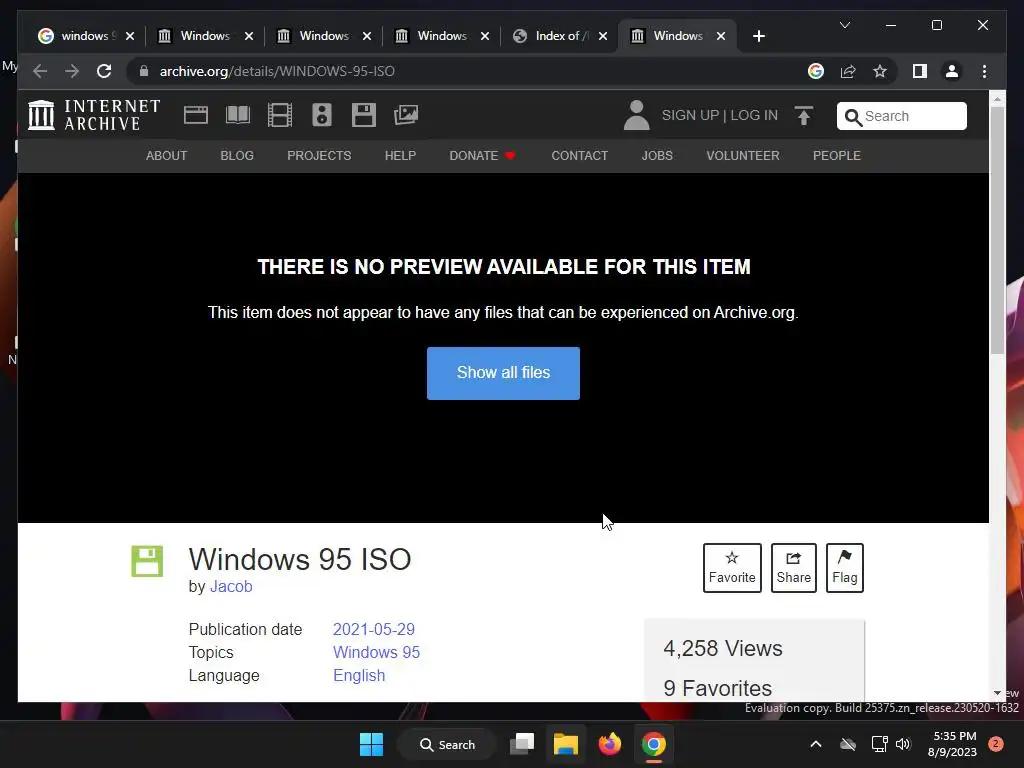Open the Texts book icon
This screenshot has width=1024, height=768.
click(238, 115)
